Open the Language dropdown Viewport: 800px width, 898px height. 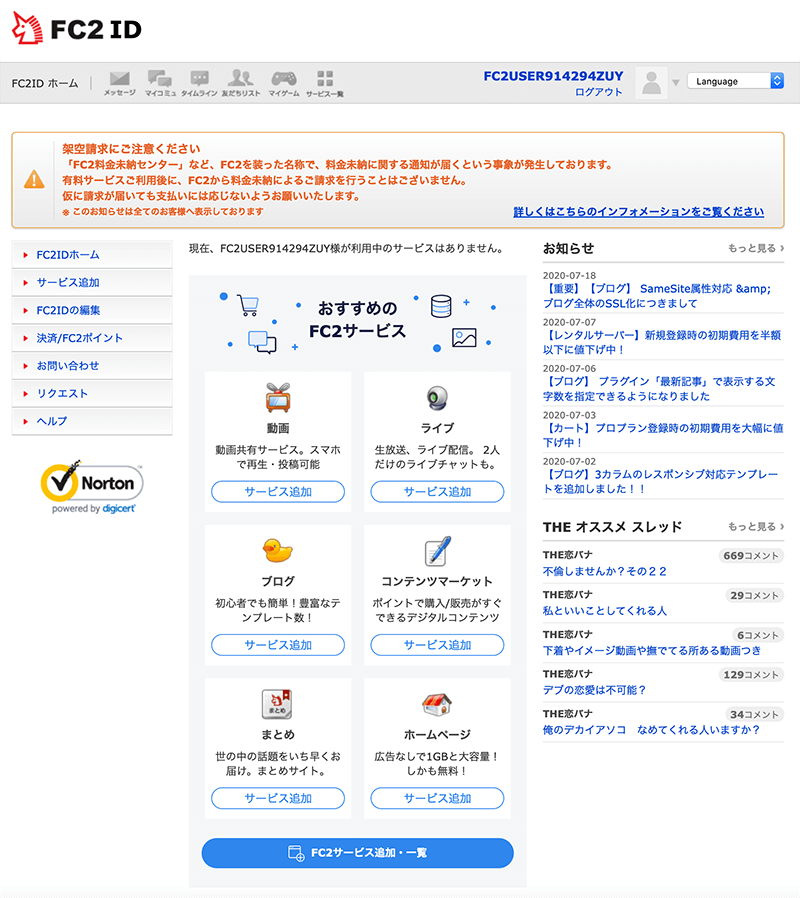735,81
